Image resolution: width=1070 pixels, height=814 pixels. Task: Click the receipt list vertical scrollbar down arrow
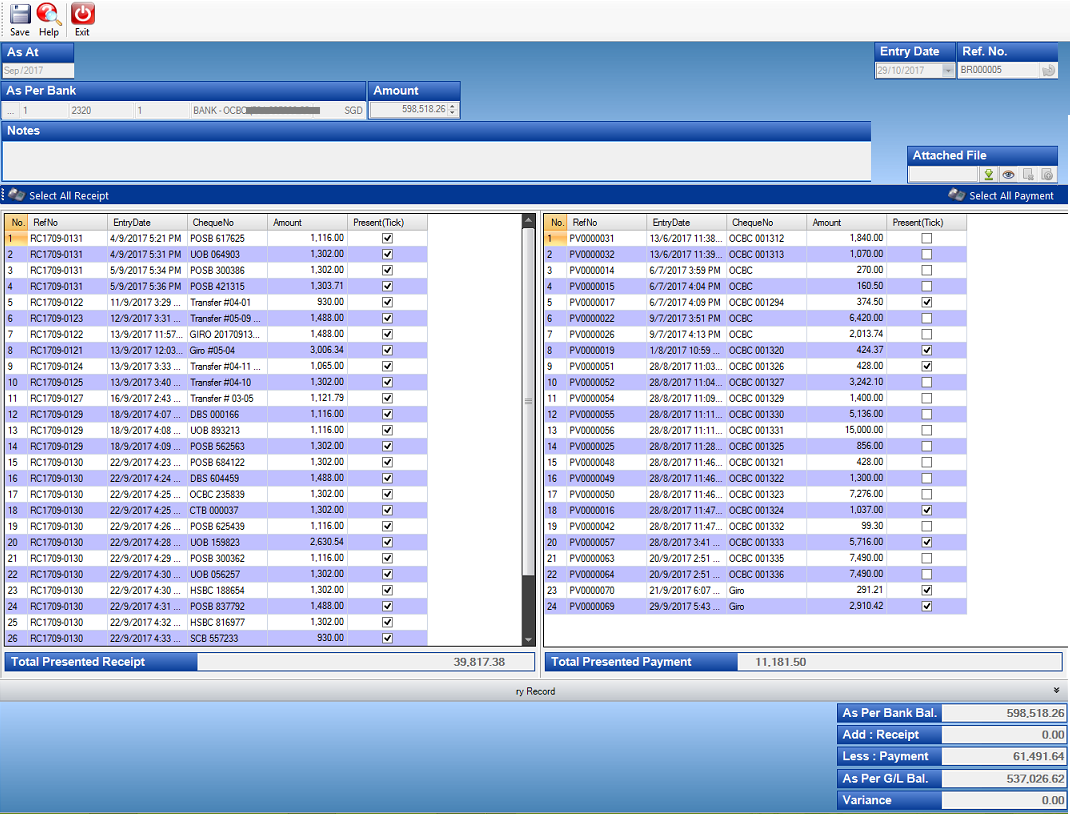click(x=529, y=640)
